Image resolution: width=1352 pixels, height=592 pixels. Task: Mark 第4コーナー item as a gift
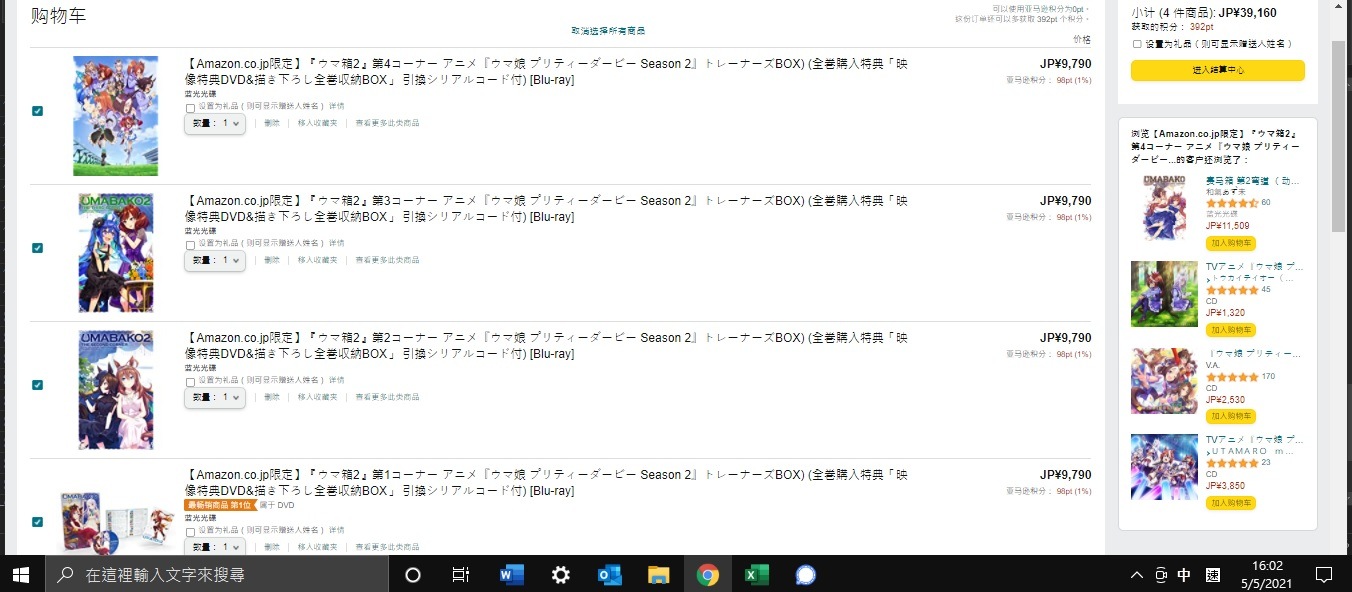click(x=190, y=108)
